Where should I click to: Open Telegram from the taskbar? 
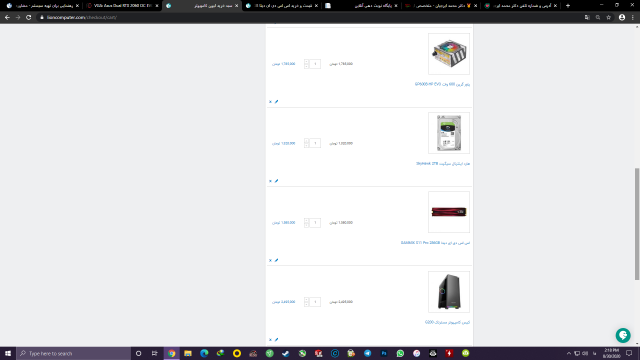pyautogui.click(x=367, y=353)
